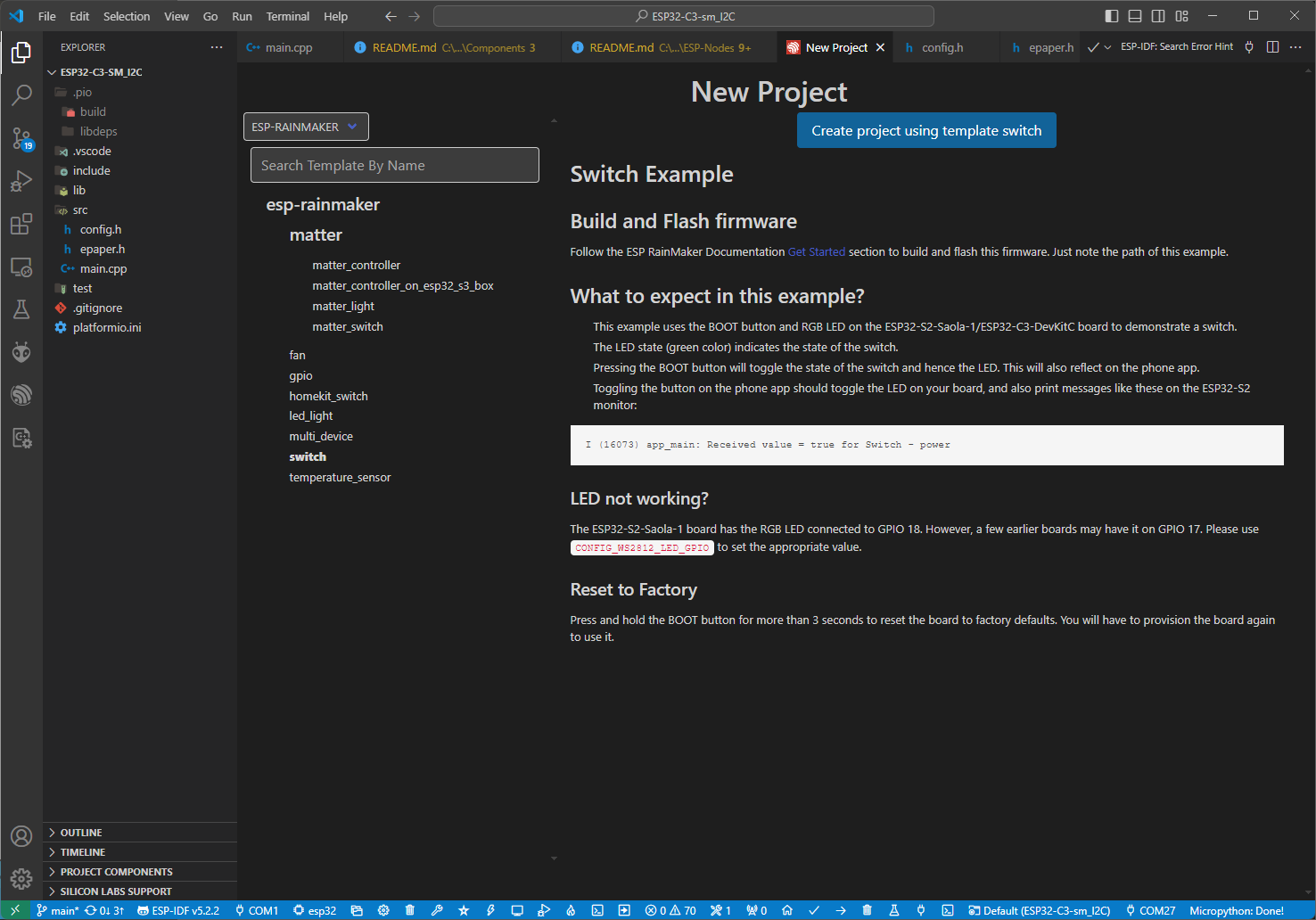Open the Testing flask view
The image size is (1316, 920).
tap(21, 309)
